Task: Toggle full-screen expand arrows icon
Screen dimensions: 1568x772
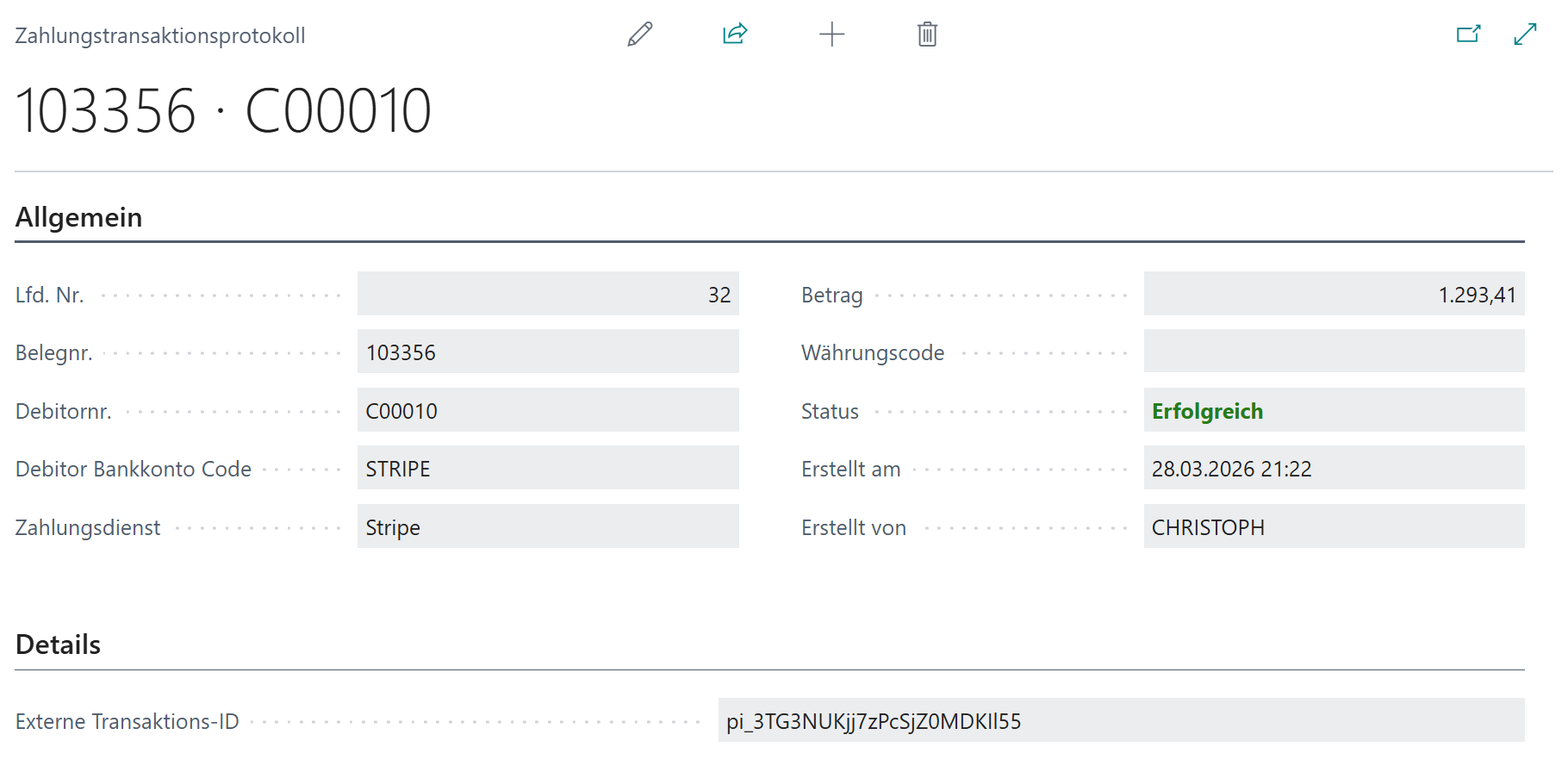Action: 1525,34
